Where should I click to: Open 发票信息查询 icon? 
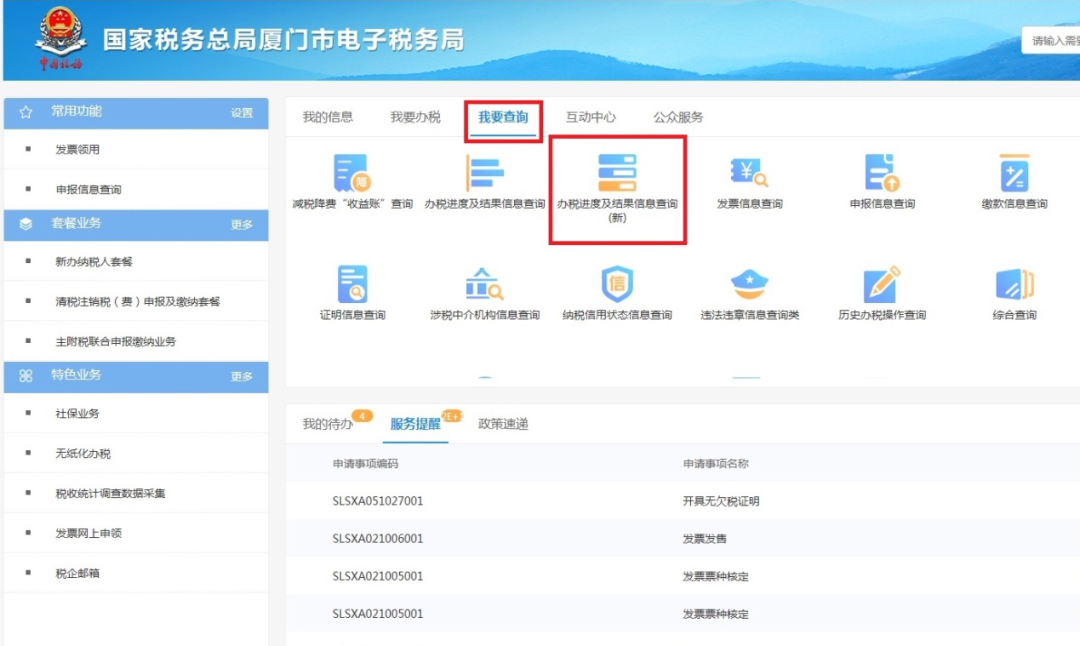pyautogui.click(x=749, y=173)
